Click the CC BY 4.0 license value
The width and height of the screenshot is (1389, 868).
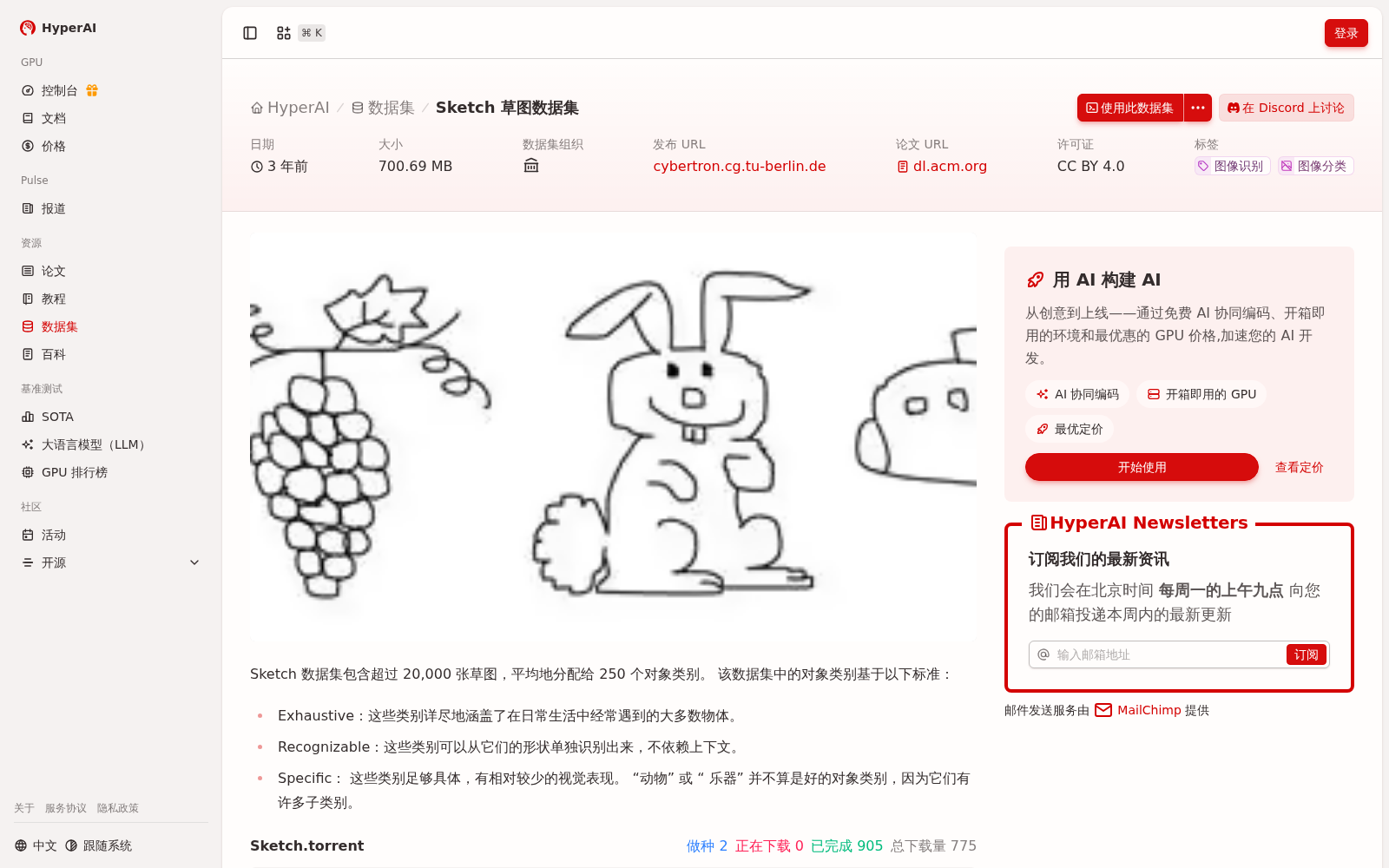click(x=1090, y=166)
